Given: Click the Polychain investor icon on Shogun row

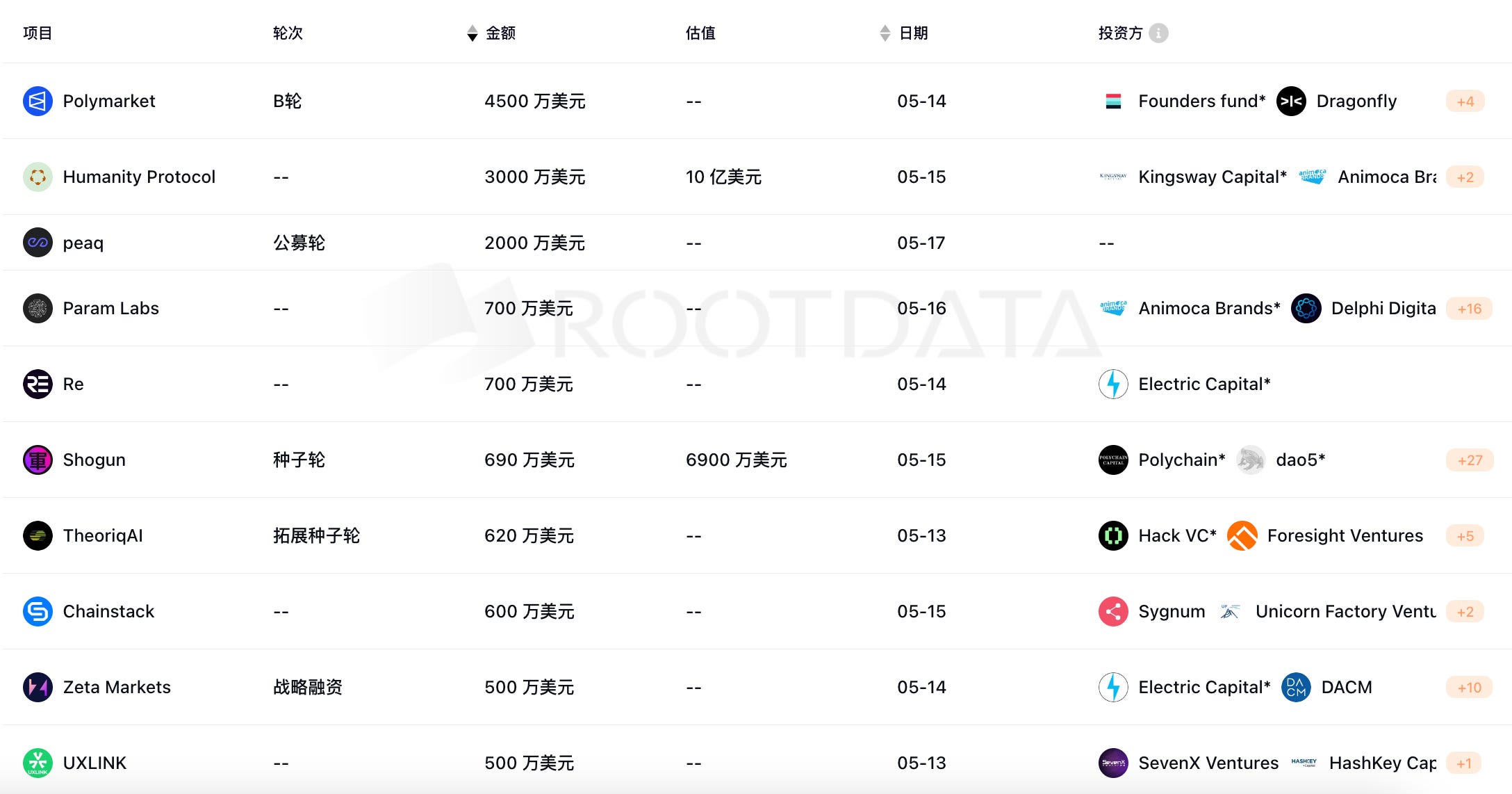Looking at the screenshot, I should click(x=1112, y=460).
